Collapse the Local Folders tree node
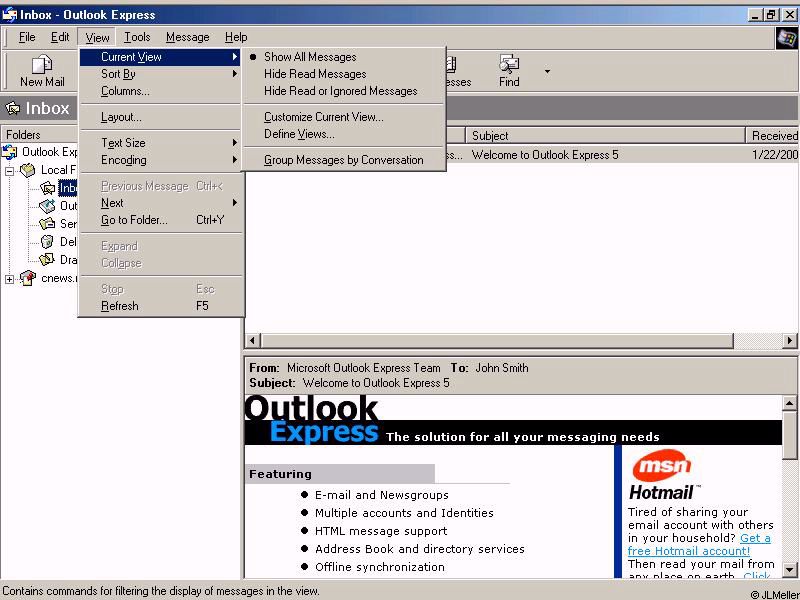The width and height of the screenshot is (800, 600). tap(10, 171)
